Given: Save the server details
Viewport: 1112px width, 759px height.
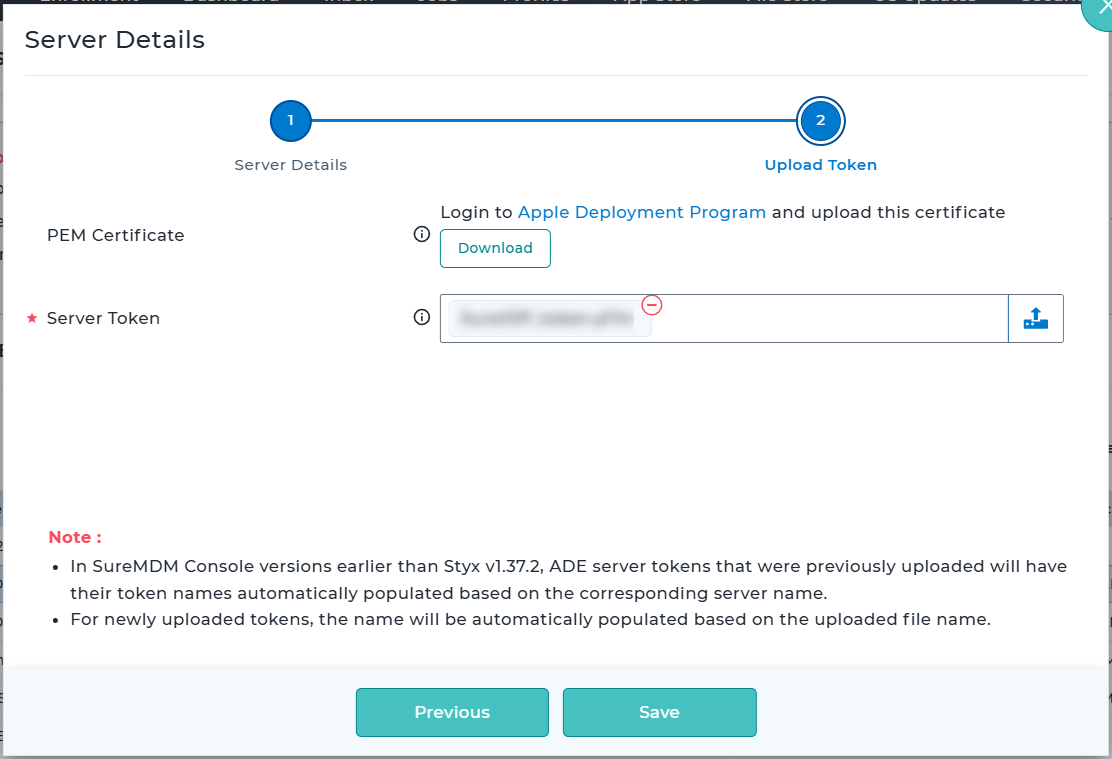Looking at the screenshot, I should tap(659, 712).
